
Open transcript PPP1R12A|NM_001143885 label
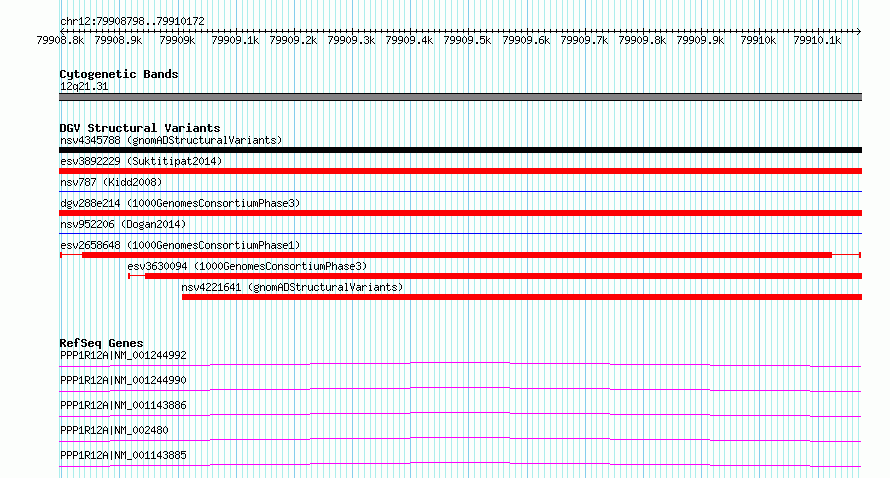[123, 455]
